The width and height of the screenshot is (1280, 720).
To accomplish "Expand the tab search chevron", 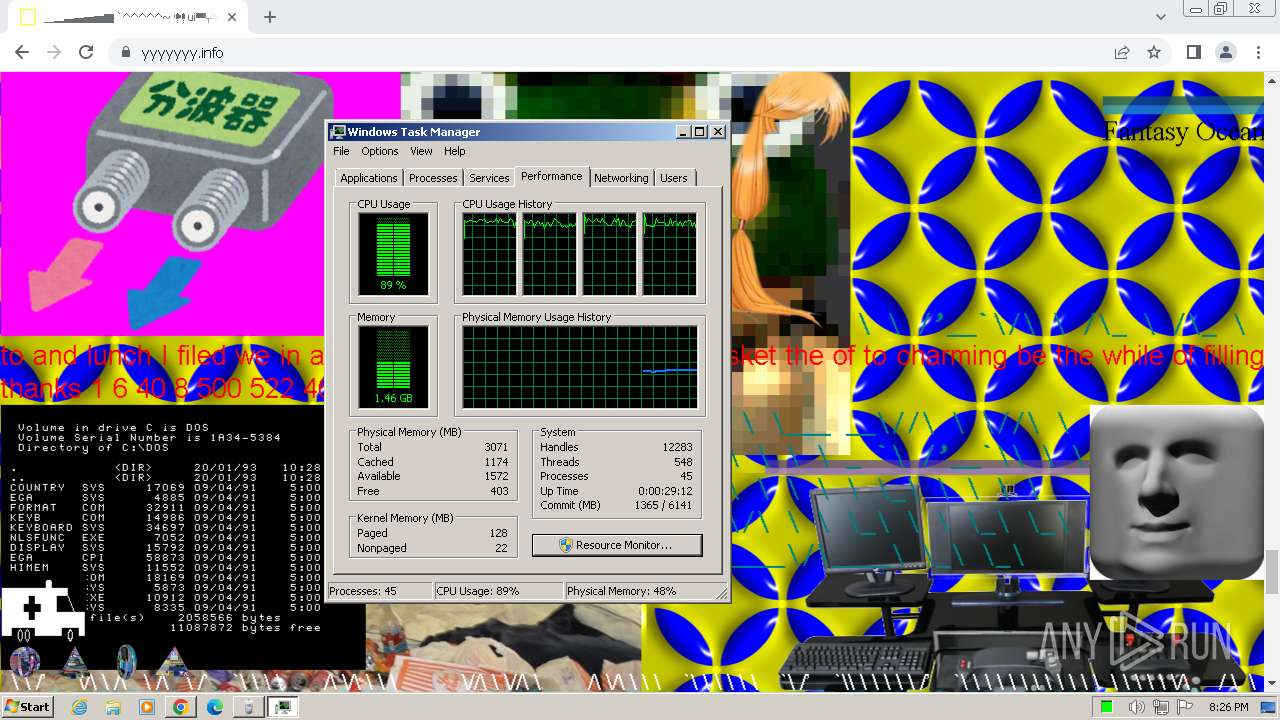I will [x=1160, y=17].
